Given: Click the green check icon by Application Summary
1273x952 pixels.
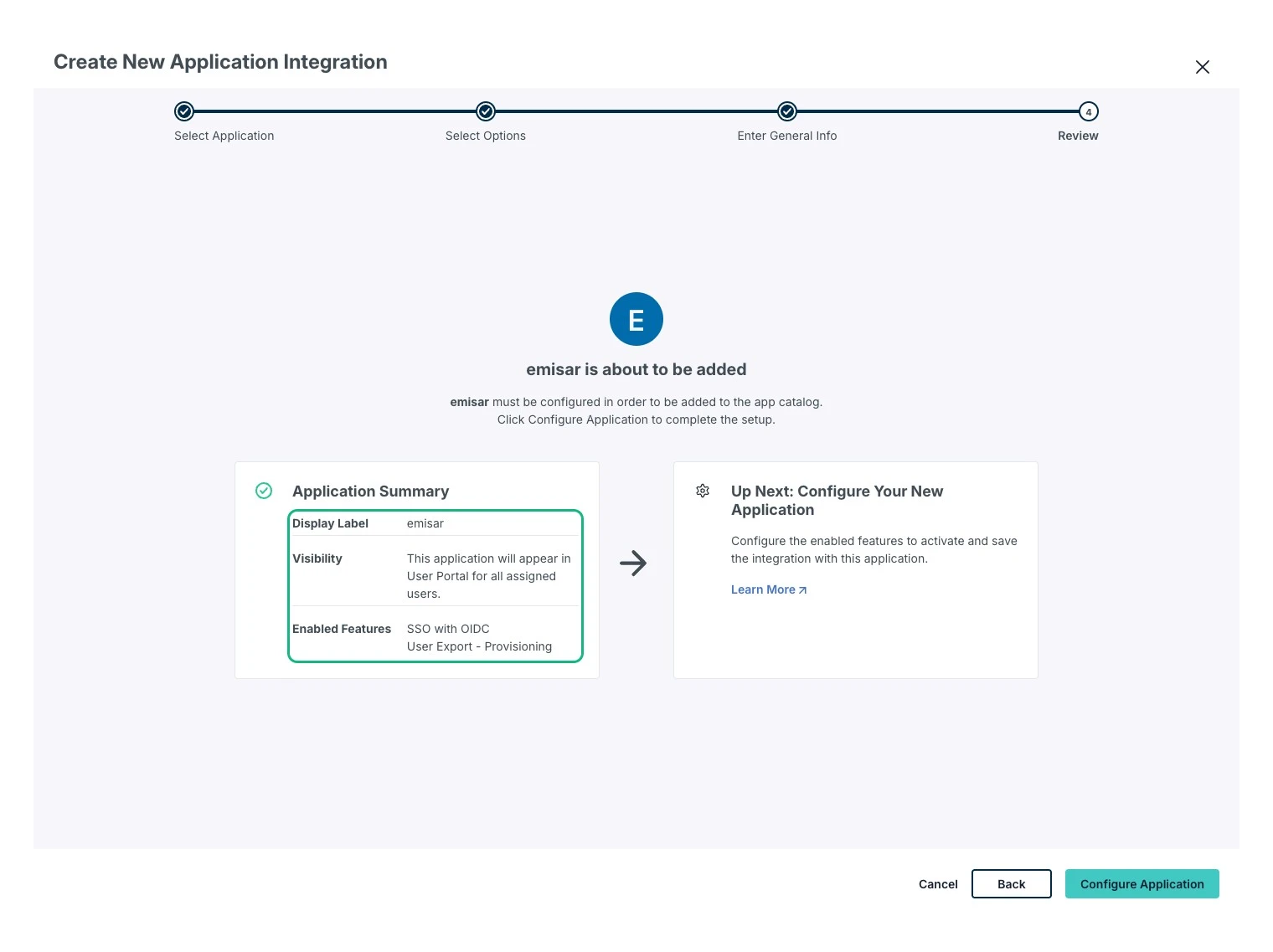Looking at the screenshot, I should tap(264, 491).
